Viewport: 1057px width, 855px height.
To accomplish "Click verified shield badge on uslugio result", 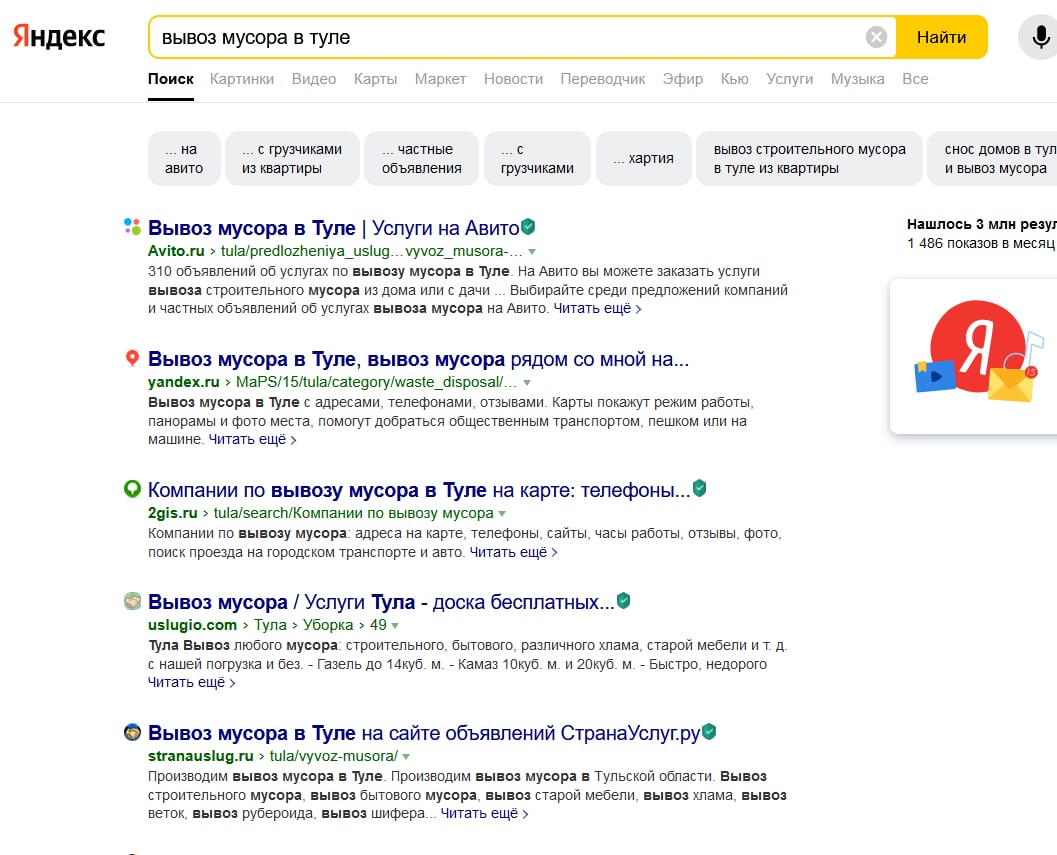I will pos(623,600).
